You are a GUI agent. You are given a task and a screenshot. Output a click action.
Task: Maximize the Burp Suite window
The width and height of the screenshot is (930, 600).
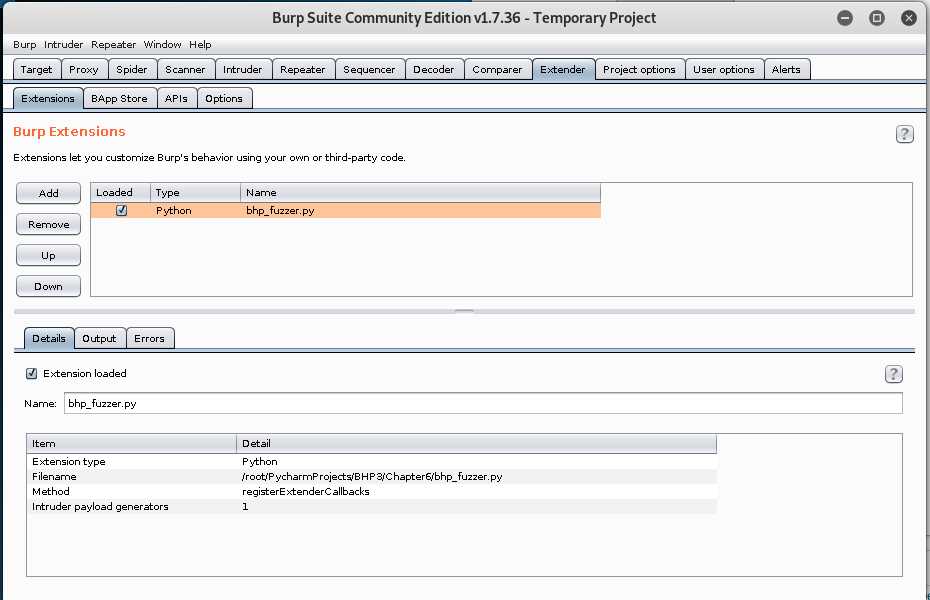[877, 18]
